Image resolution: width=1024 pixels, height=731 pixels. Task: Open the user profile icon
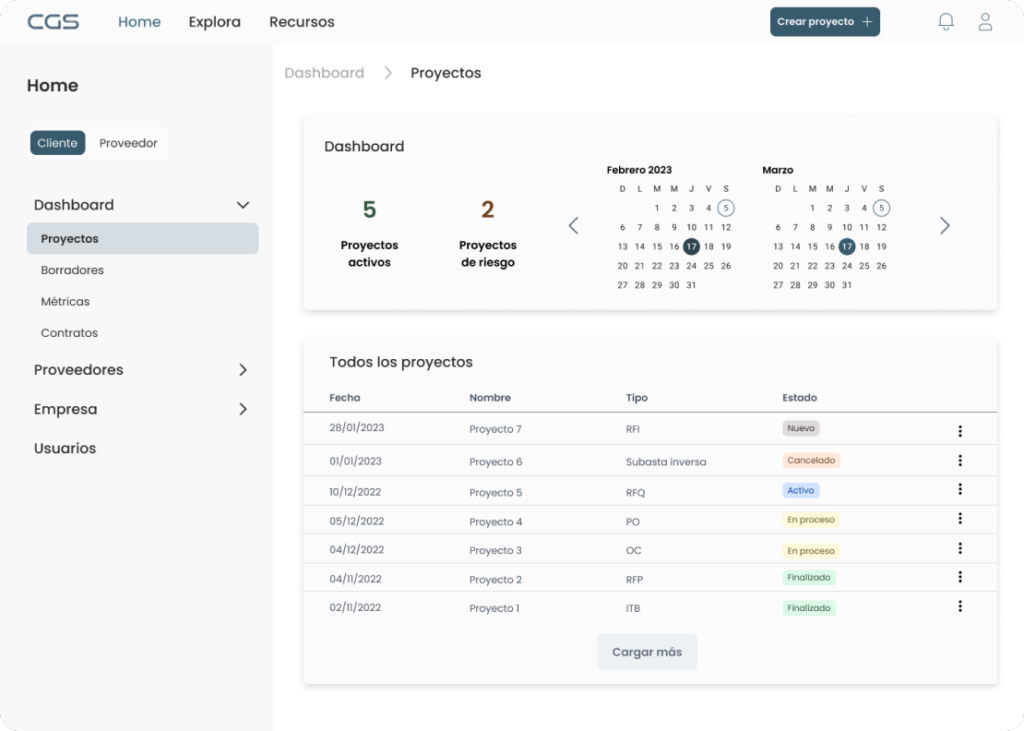[x=985, y=22]
